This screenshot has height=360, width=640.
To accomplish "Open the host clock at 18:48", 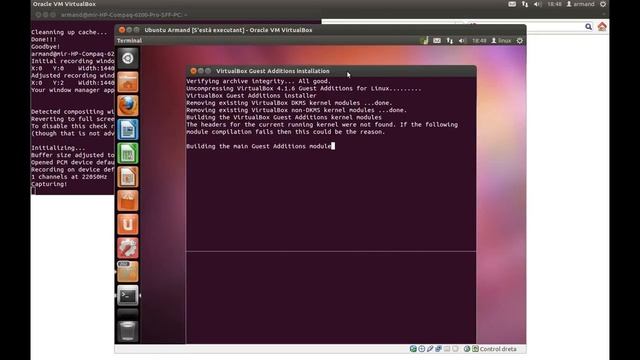I will tap(554, 4).
